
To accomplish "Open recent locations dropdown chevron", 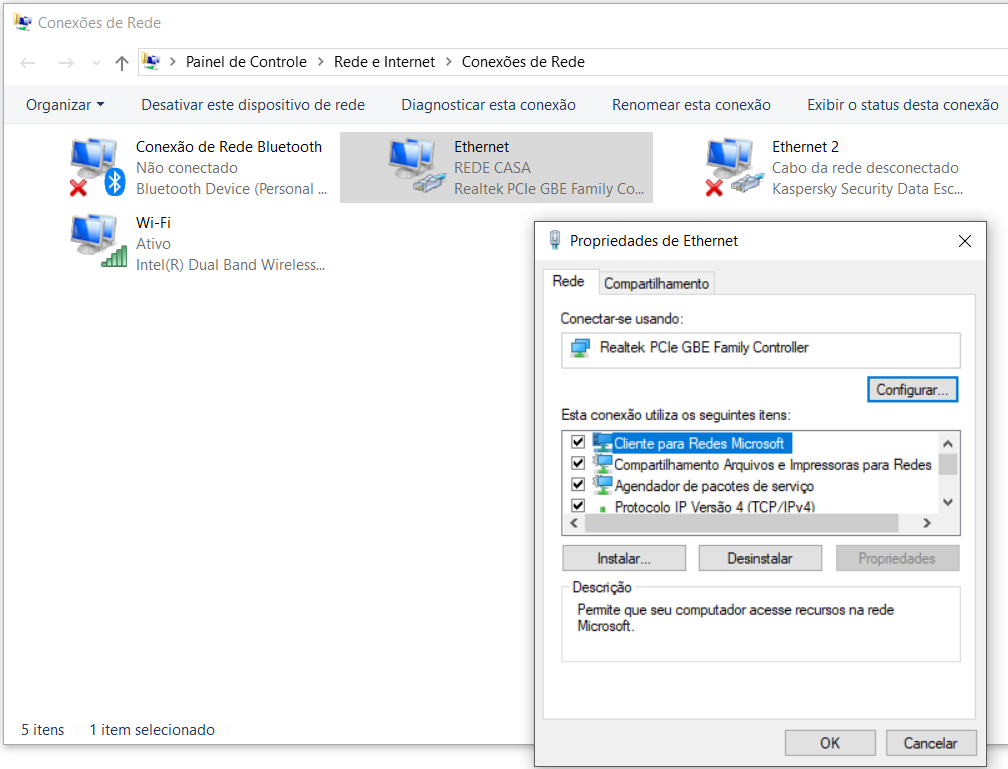I will click(96, 62).
